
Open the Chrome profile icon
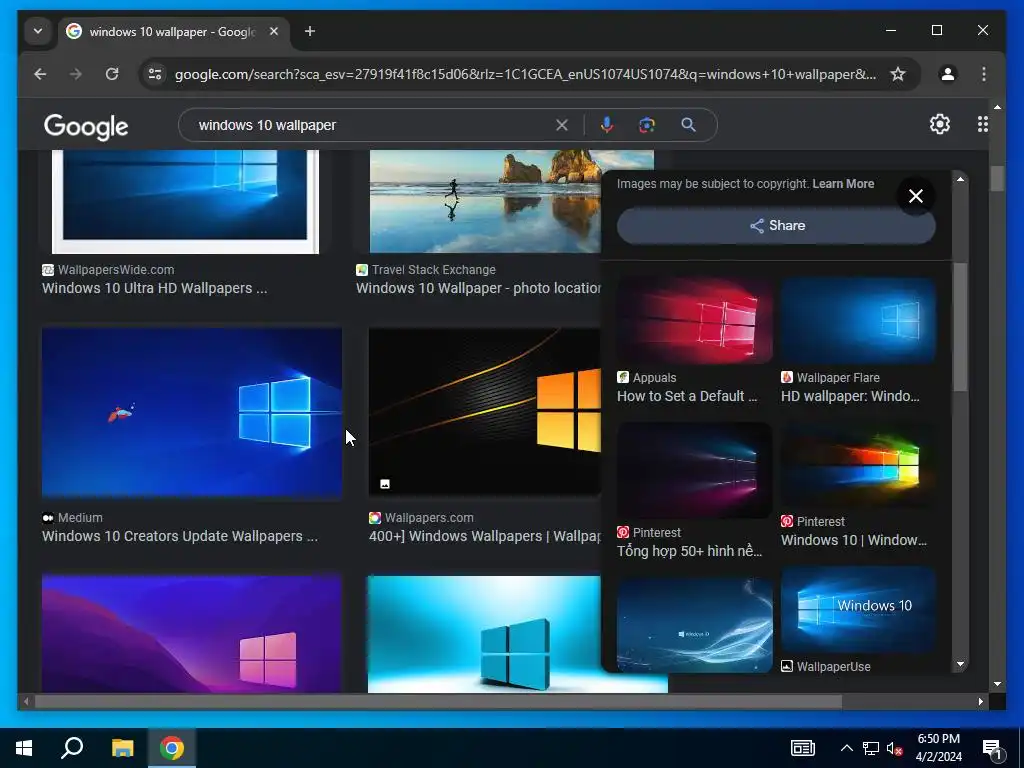[x=948, y=74]
